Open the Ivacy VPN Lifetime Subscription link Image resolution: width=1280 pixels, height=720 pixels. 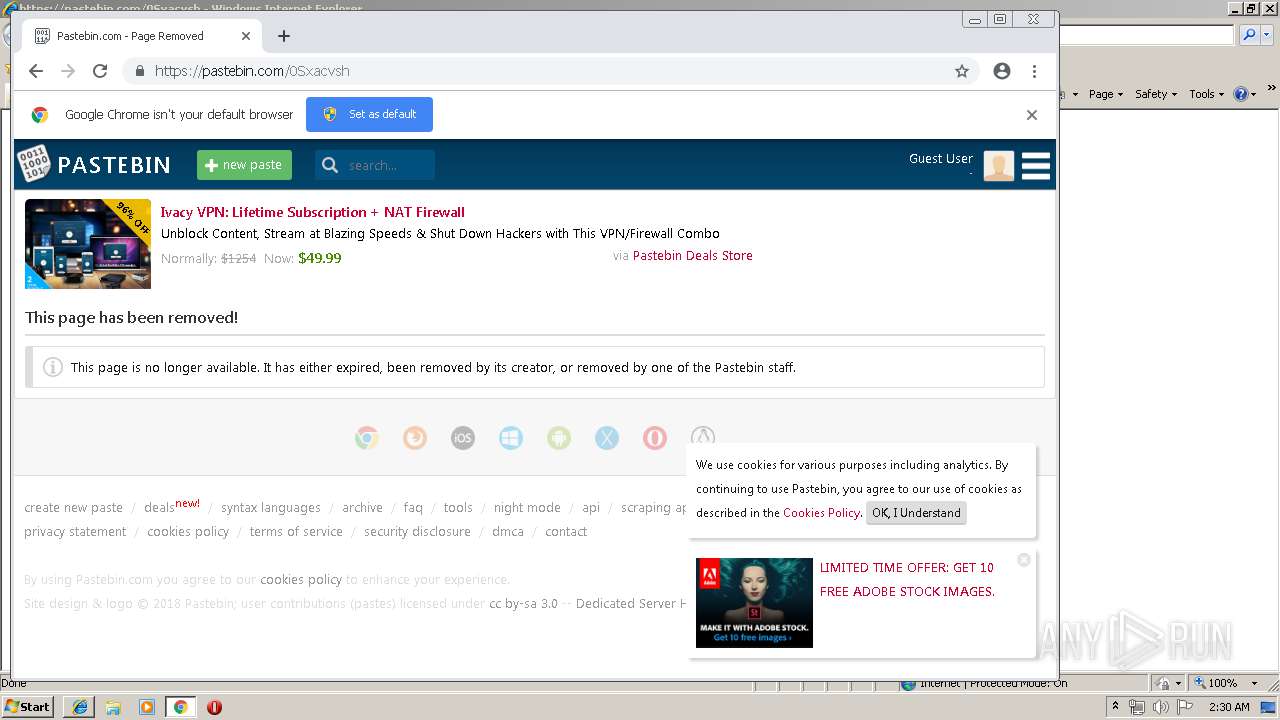click(x=313, y=212)
